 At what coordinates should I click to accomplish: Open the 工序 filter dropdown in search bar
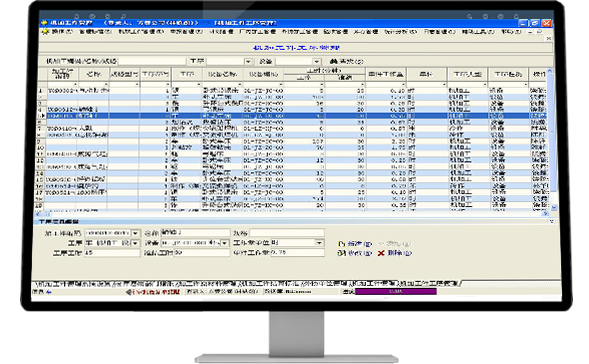click(248, 61)
